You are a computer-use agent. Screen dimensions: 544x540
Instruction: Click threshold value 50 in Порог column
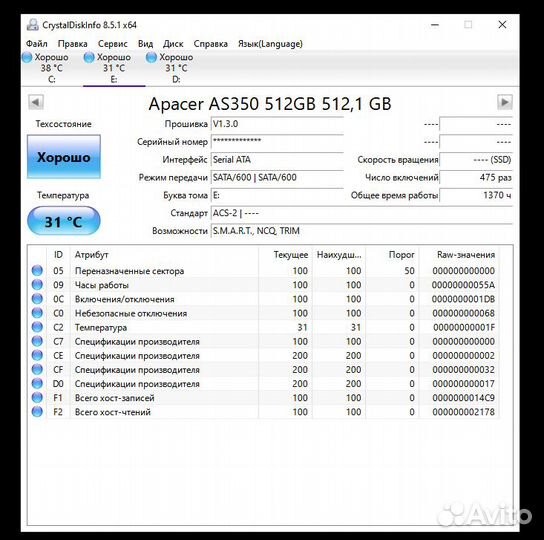pyautogui.click(x=409, y=271)
